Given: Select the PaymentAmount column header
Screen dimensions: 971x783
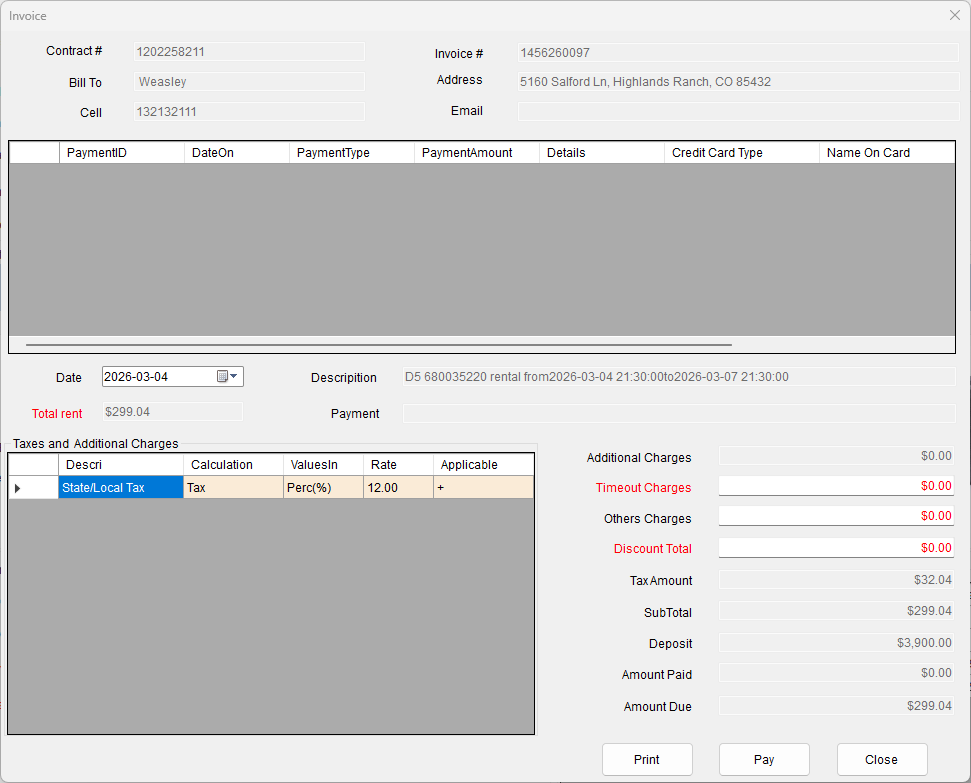Looking at the screenshot, I should point(476,153).
